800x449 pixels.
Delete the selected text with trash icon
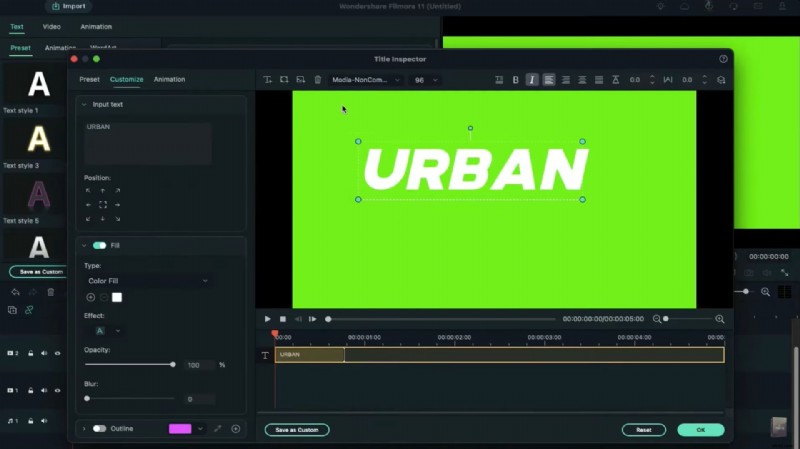[318, 80]
